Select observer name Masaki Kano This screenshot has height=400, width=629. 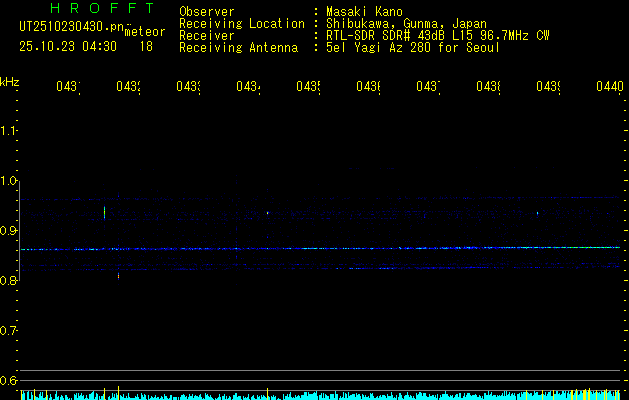click(x=364, y=12)
